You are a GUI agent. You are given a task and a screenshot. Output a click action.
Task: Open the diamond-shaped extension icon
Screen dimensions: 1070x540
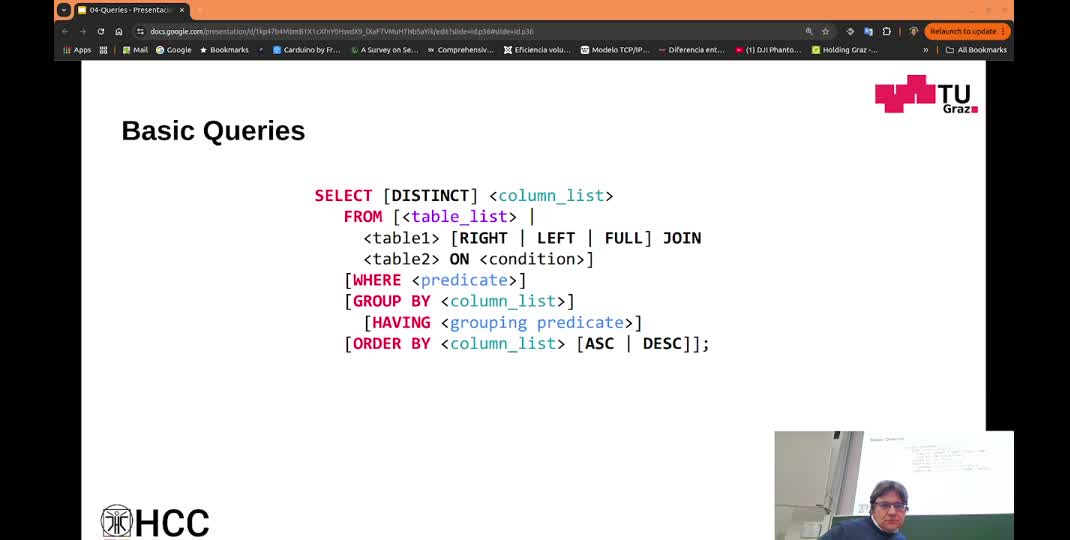850,31
